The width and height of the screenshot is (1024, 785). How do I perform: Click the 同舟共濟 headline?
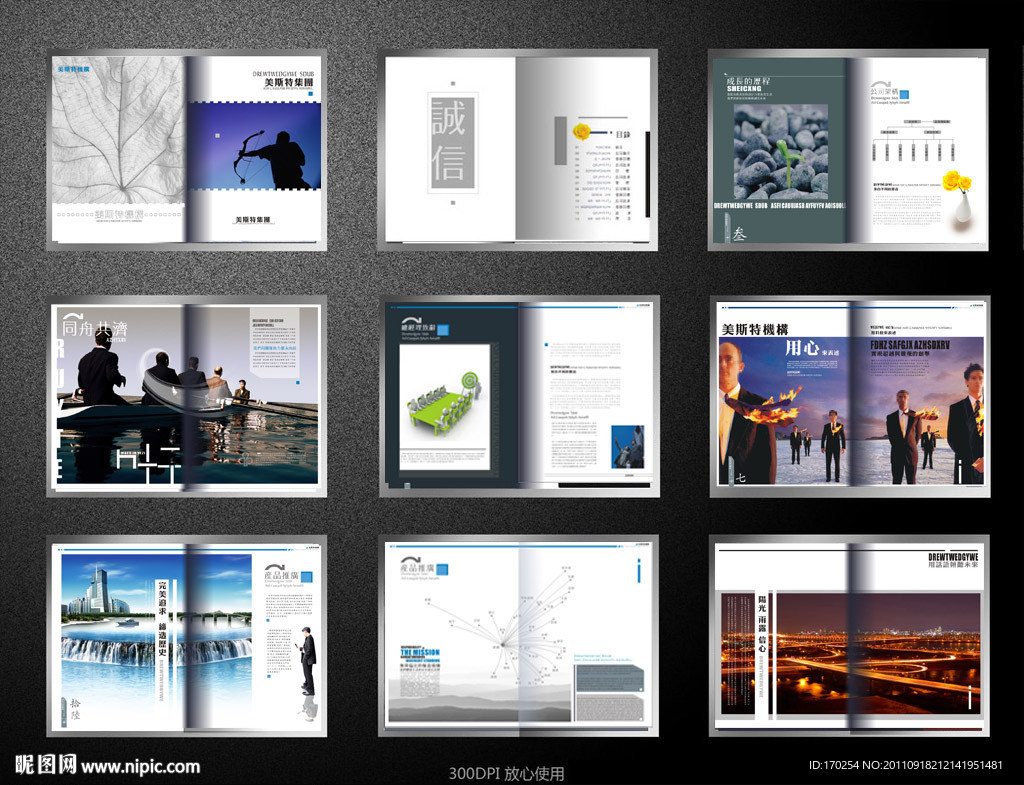click(95, 328)
